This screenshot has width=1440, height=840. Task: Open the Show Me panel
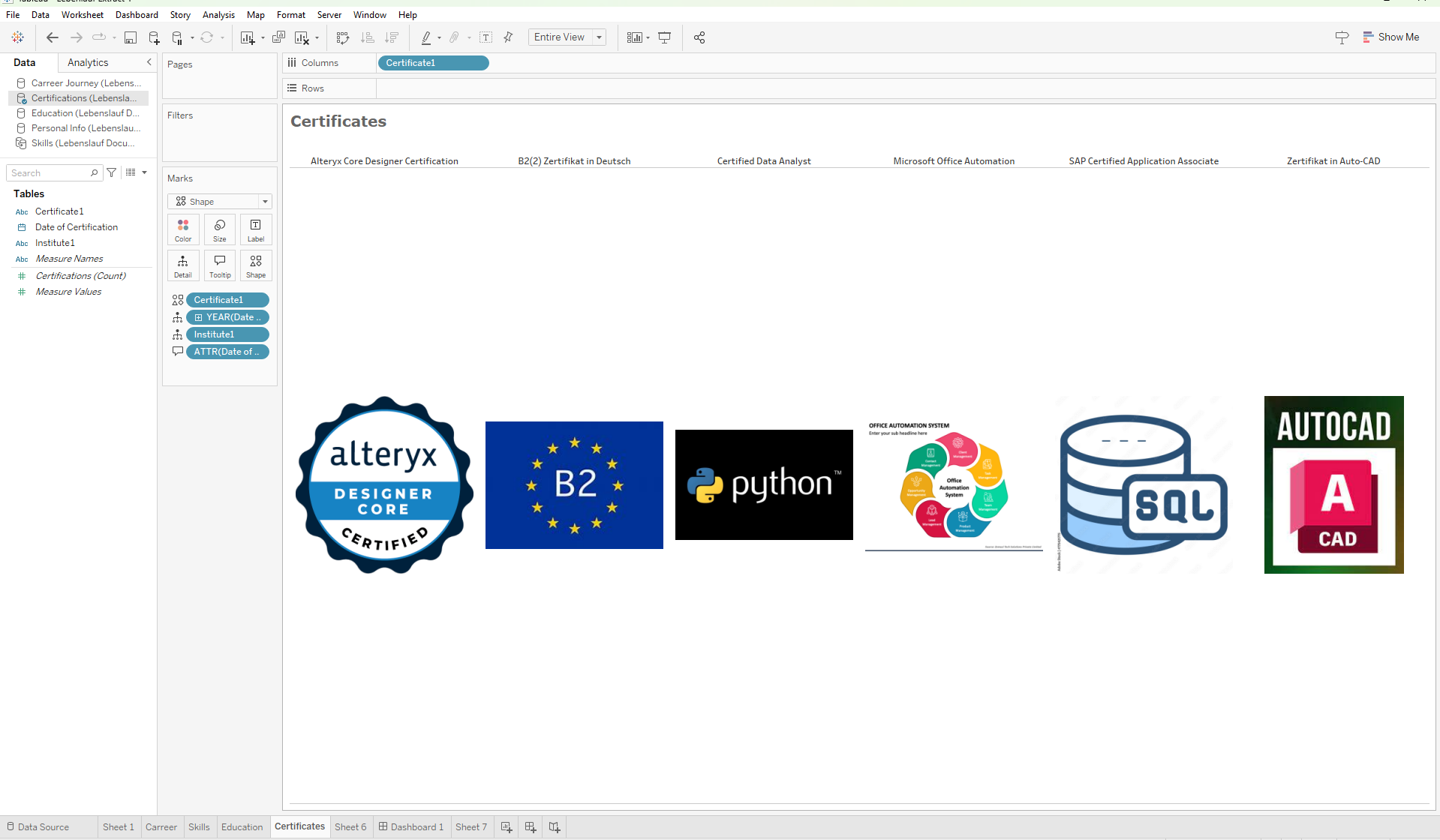tap(1391, 37)
